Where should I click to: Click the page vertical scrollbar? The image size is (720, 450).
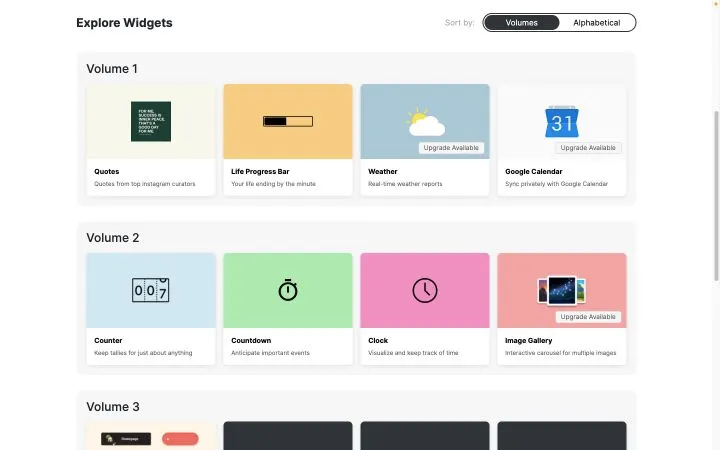click(x=716, y=196)
